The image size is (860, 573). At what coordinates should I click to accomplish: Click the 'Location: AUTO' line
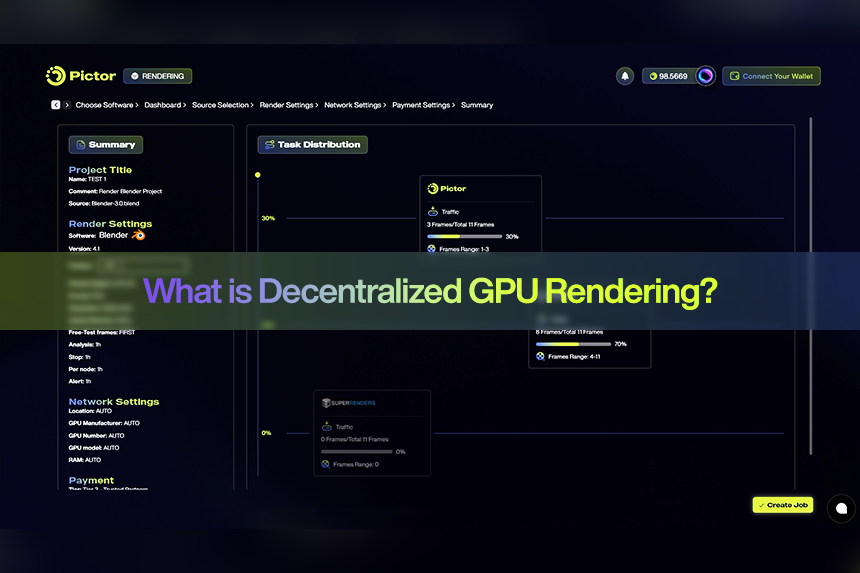click(90, 411)
